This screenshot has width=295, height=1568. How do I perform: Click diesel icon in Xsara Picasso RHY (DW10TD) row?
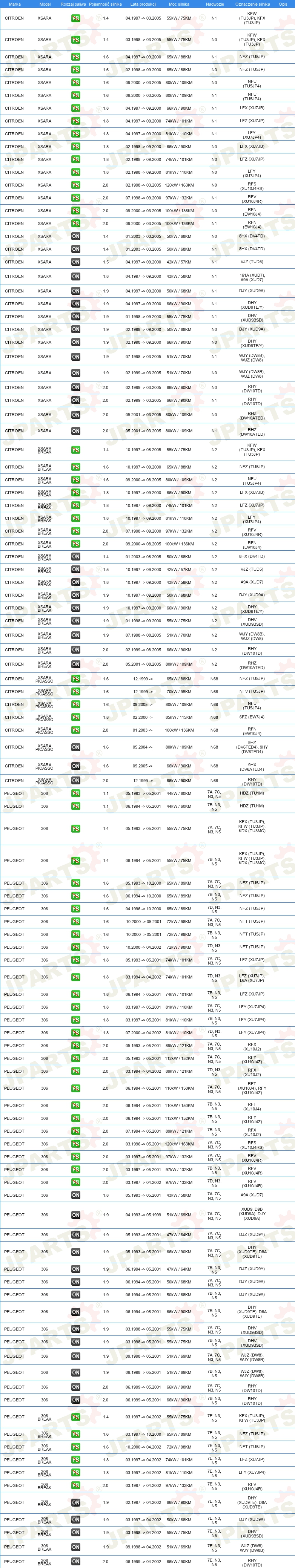[x=75, y=780]
